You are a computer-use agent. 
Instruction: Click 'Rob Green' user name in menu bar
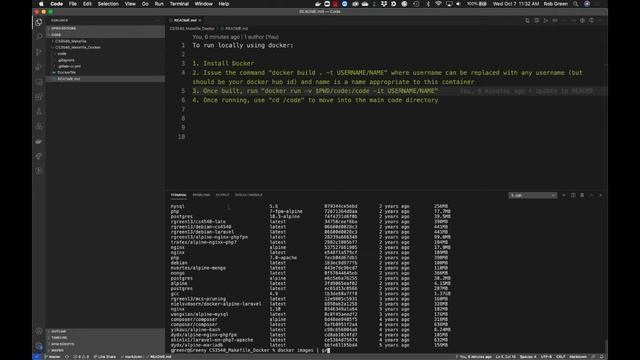pyautogui.click(x=556, y=4)
